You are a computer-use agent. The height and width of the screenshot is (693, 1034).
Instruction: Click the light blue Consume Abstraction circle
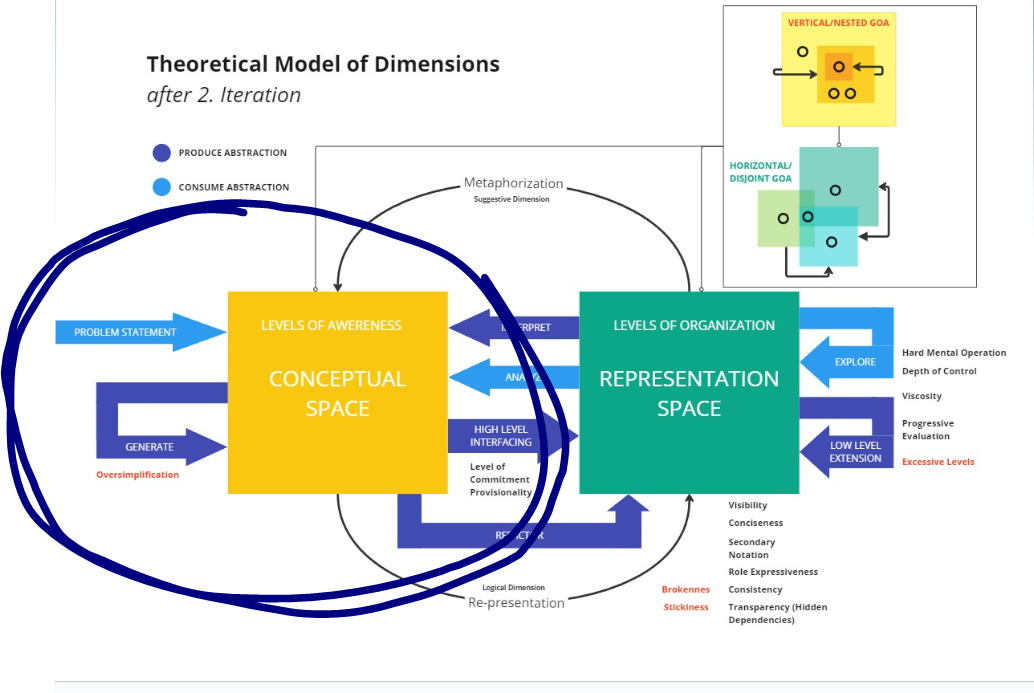(162, 187)
